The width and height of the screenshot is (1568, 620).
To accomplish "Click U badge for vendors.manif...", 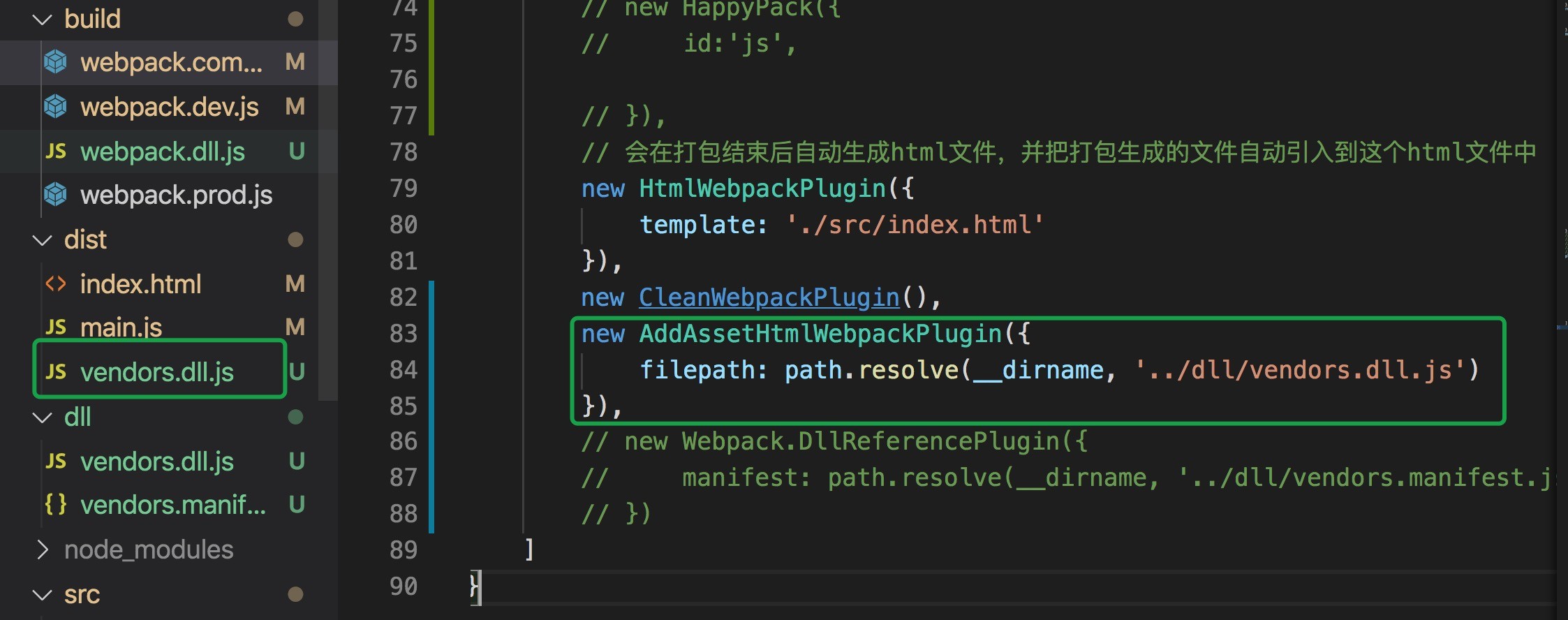I will [297, 505].
